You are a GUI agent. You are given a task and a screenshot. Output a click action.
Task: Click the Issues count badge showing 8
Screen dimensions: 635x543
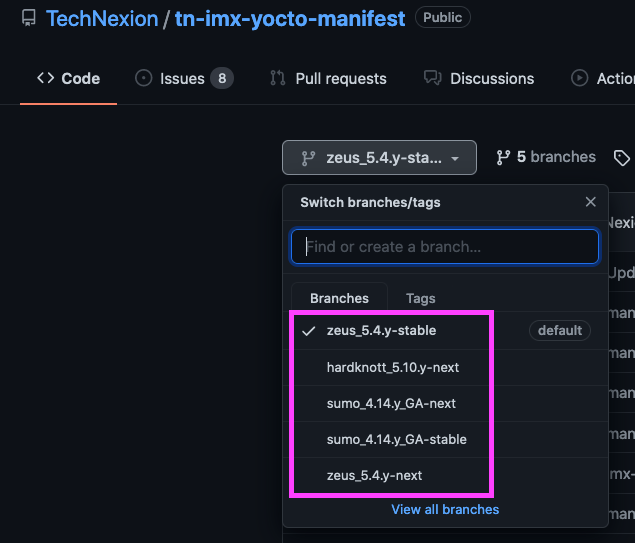[x=222, y=78]
